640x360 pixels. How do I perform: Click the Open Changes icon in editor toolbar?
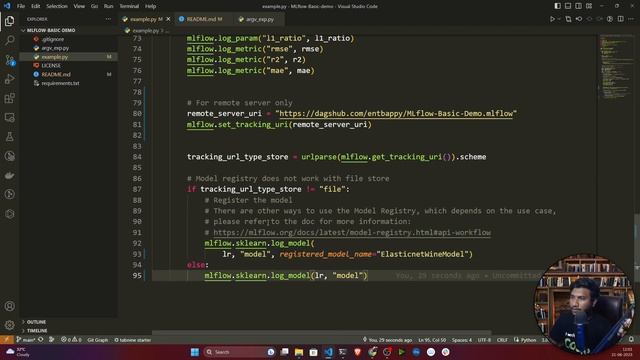click(568, 19)
